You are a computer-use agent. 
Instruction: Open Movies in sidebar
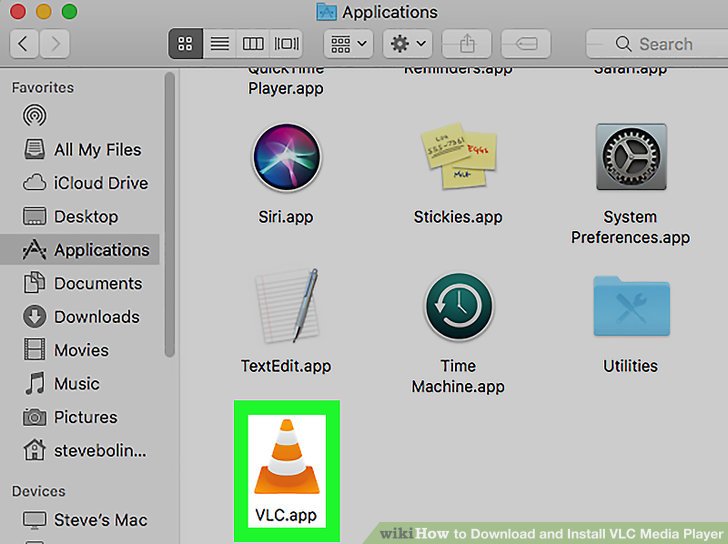click(x=82, y=350)
